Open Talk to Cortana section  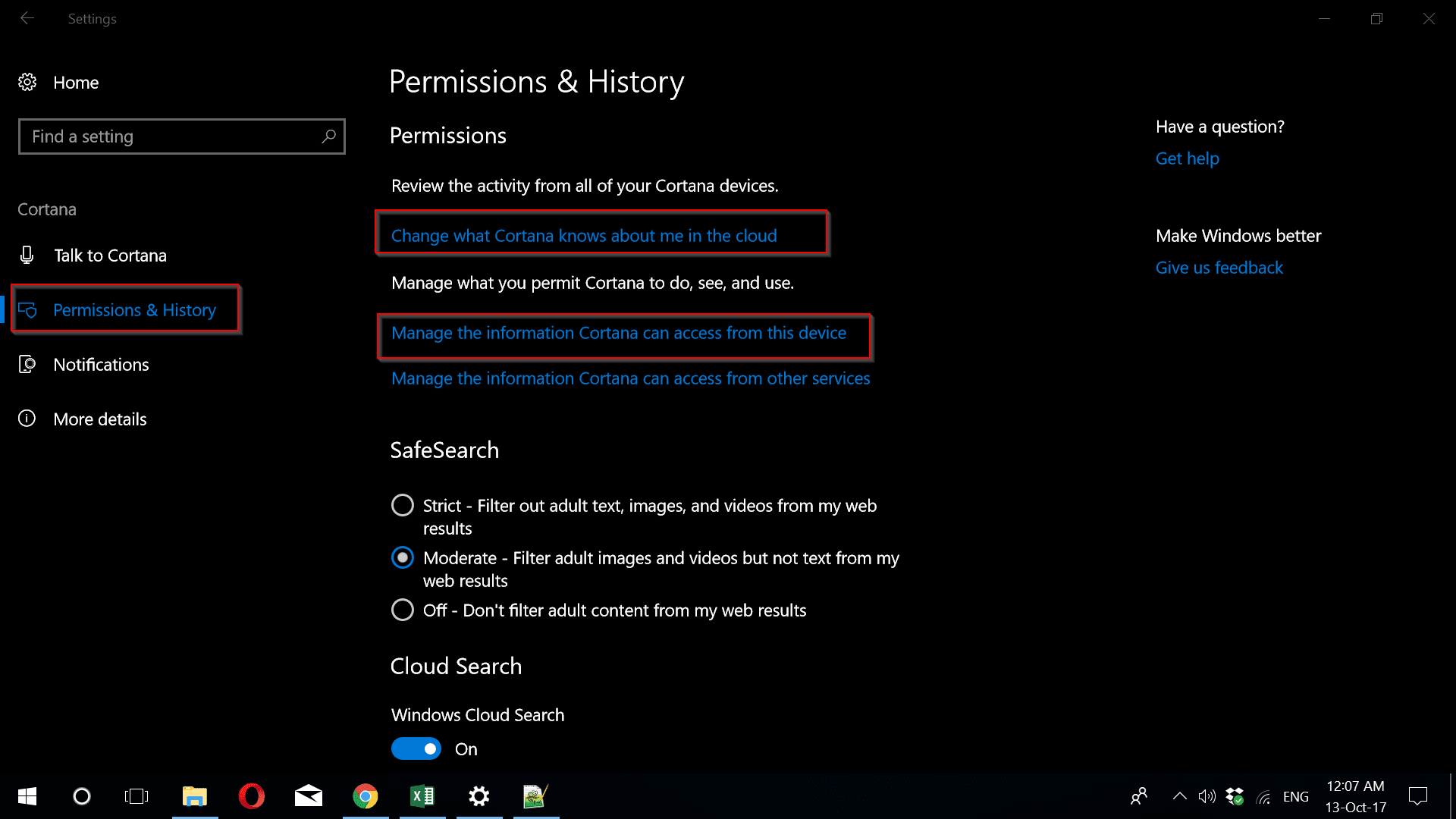click(110, 256)
